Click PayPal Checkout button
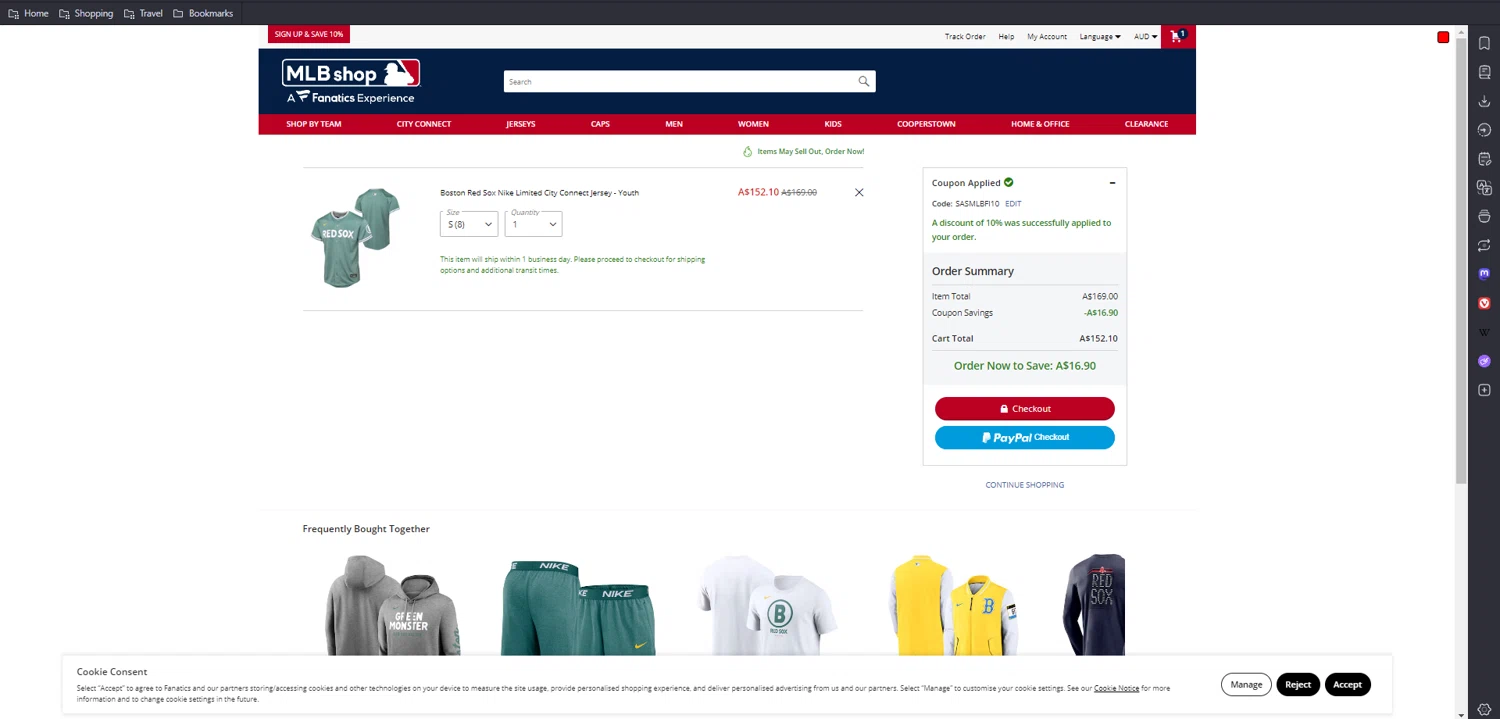 [1025, 437]
